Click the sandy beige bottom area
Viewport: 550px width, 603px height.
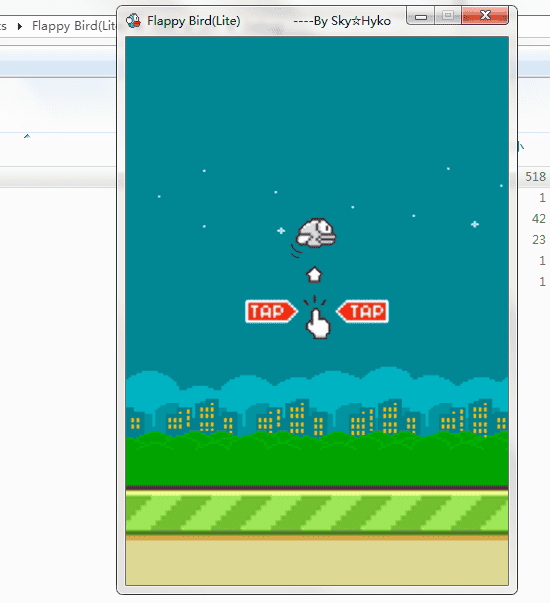317,563
